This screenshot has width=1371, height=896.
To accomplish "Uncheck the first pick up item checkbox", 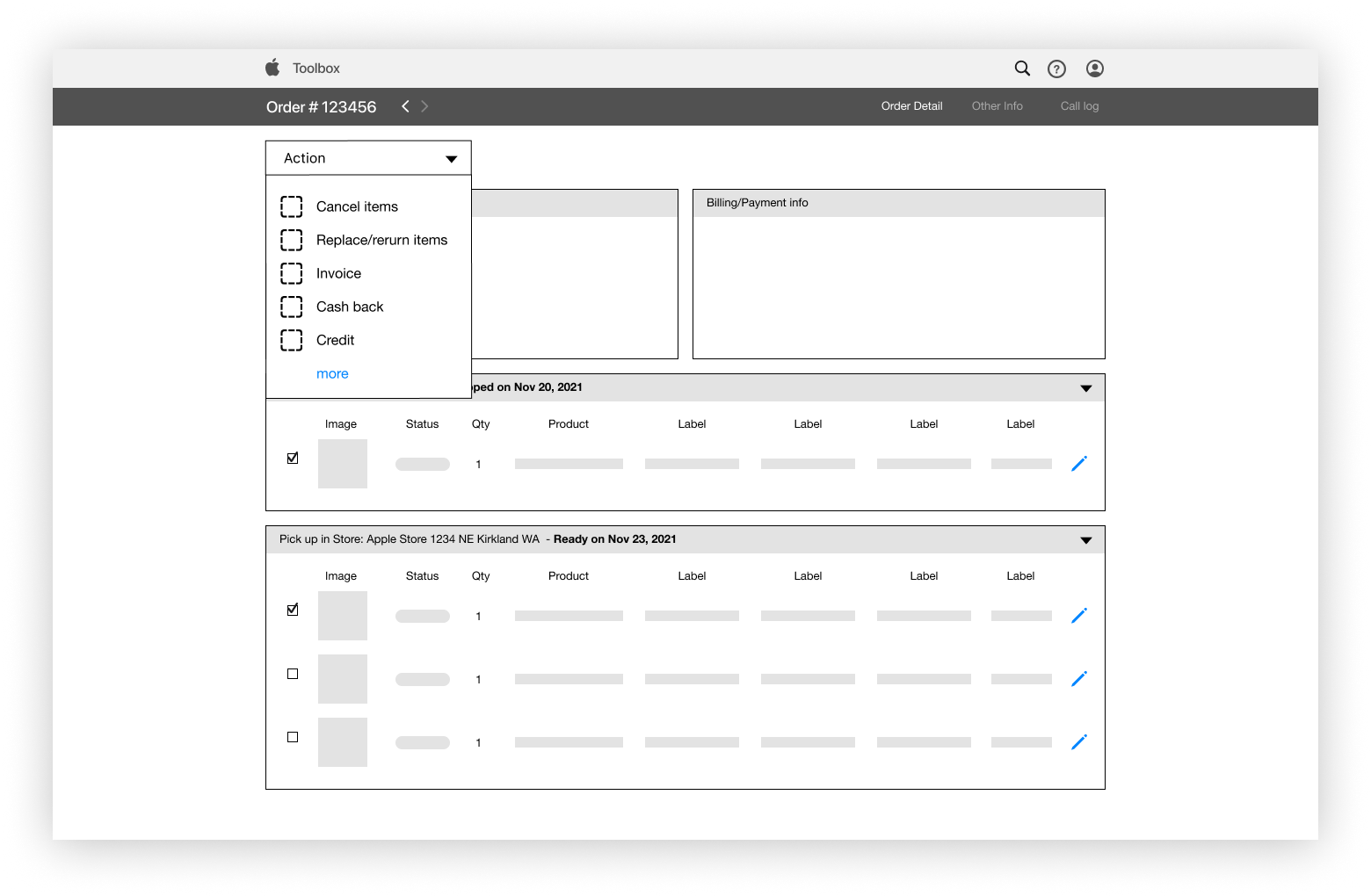I will coord(293,610).
